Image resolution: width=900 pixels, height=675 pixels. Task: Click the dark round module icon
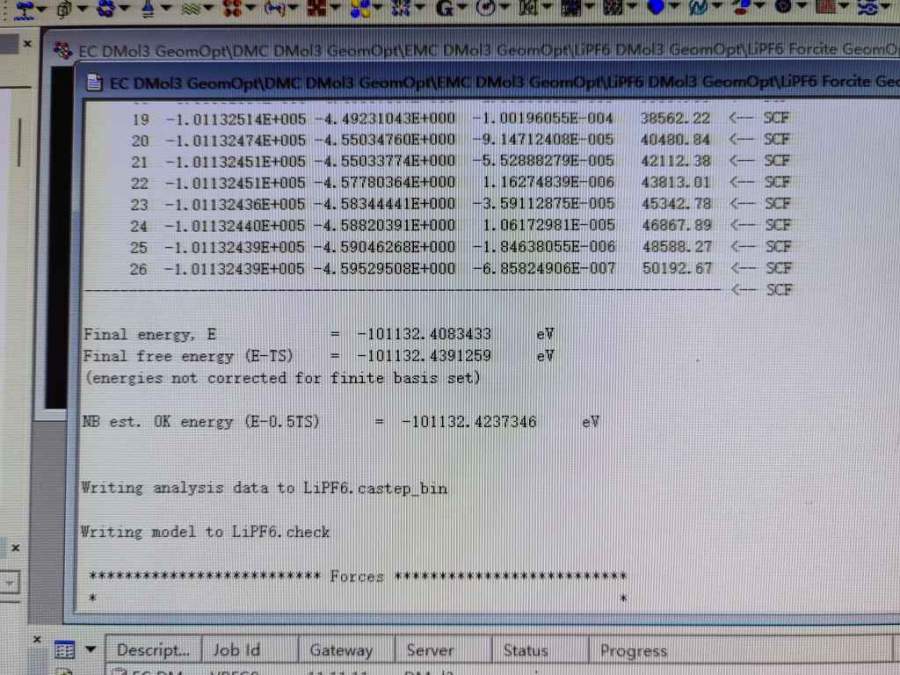[782, 7]
